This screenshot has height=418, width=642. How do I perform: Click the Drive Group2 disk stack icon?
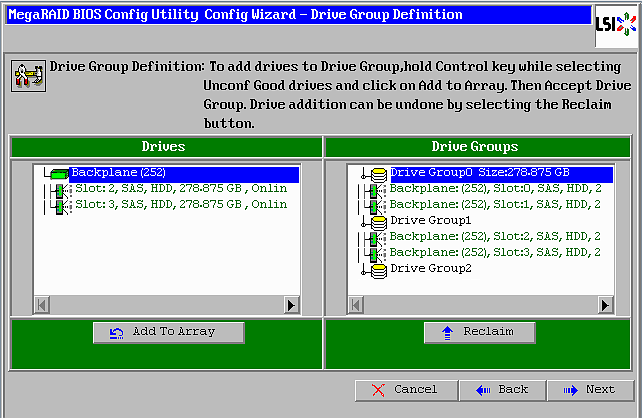(377, 269)
